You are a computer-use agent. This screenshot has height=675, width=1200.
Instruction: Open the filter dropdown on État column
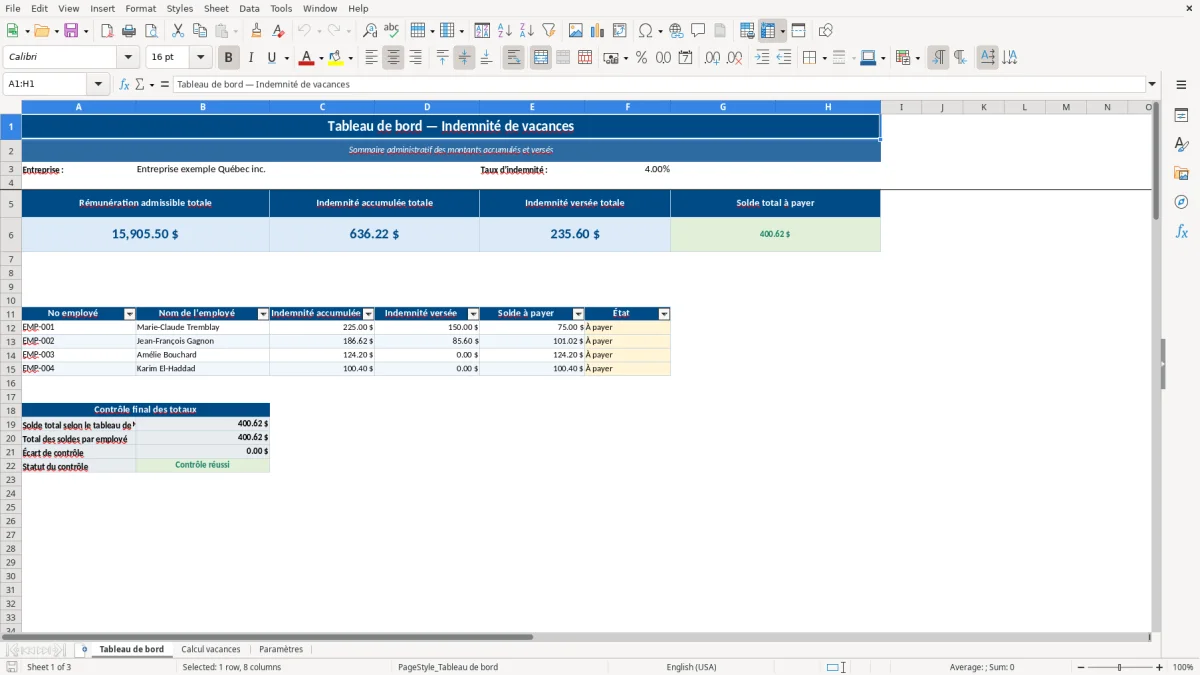click(x=664, y=314)
